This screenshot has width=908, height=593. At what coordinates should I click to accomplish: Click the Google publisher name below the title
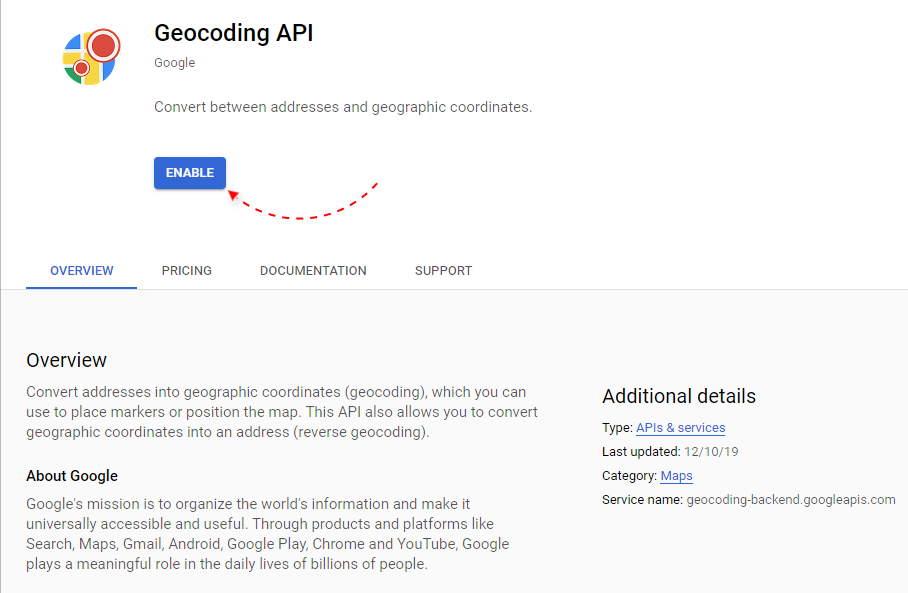(174, 63)
